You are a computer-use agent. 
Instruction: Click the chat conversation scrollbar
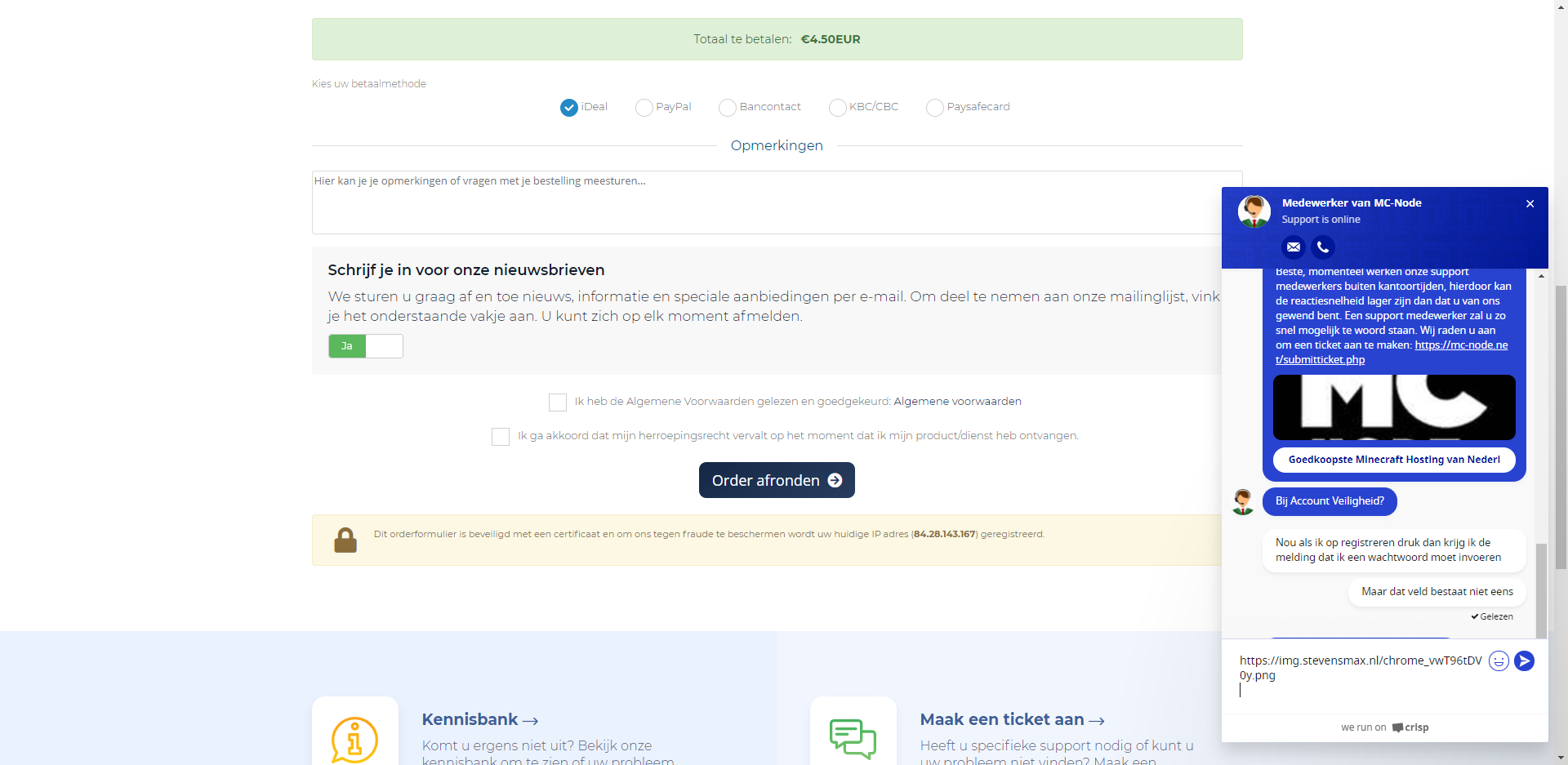click(1541, 588)
